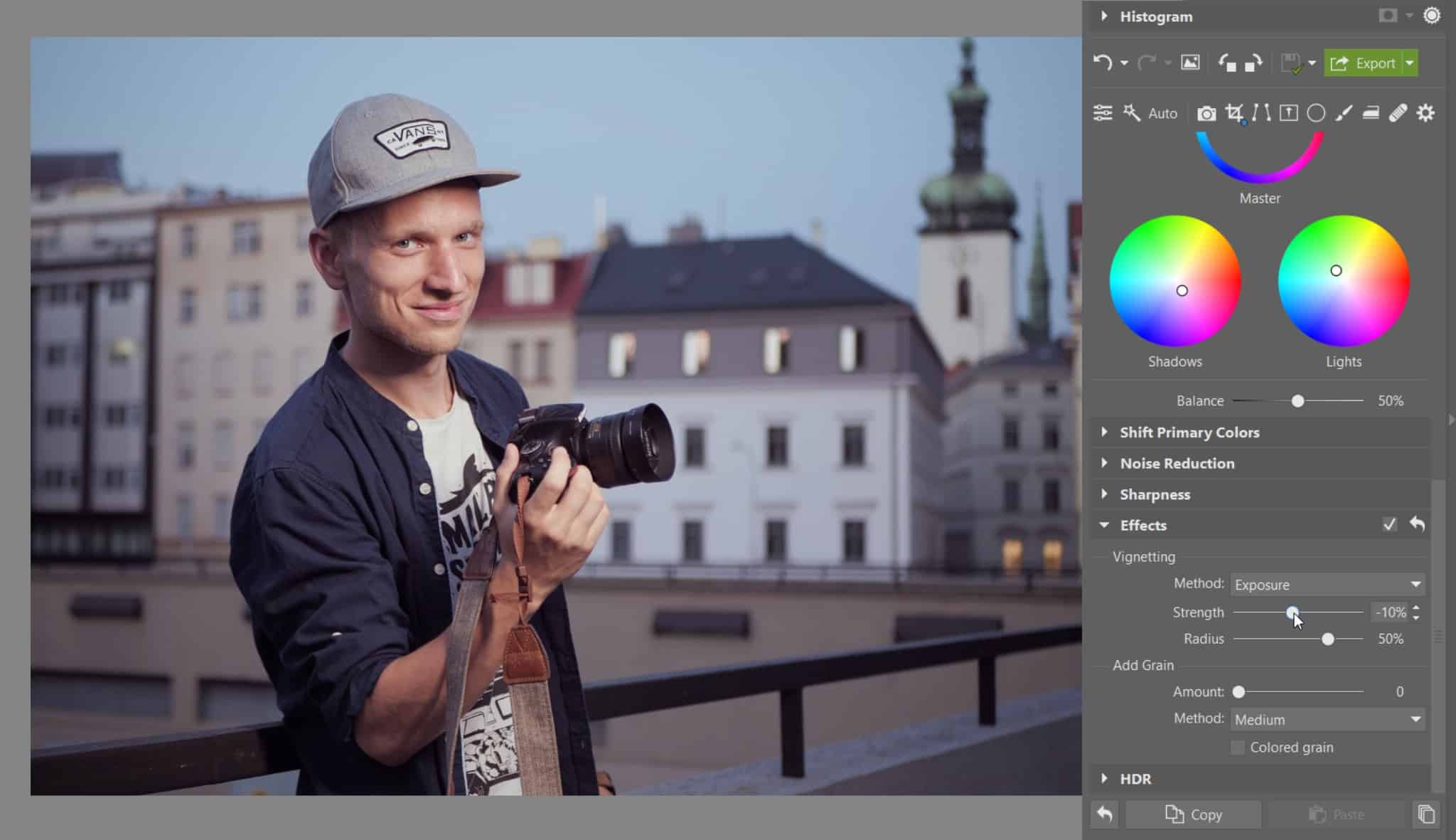Rotate the photo left
The image size is (1456, 840).
[x=1227, y=63]
